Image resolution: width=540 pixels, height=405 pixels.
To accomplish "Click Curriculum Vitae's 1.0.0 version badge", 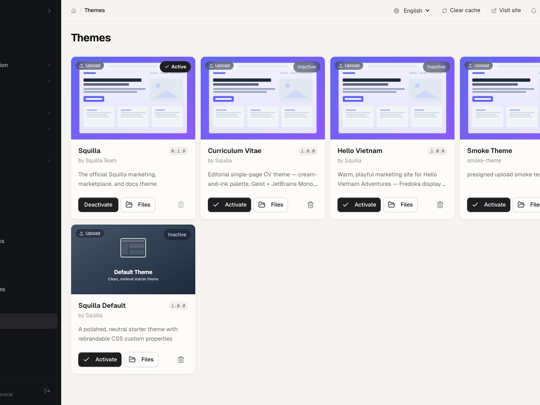I will tap(308, 151).
